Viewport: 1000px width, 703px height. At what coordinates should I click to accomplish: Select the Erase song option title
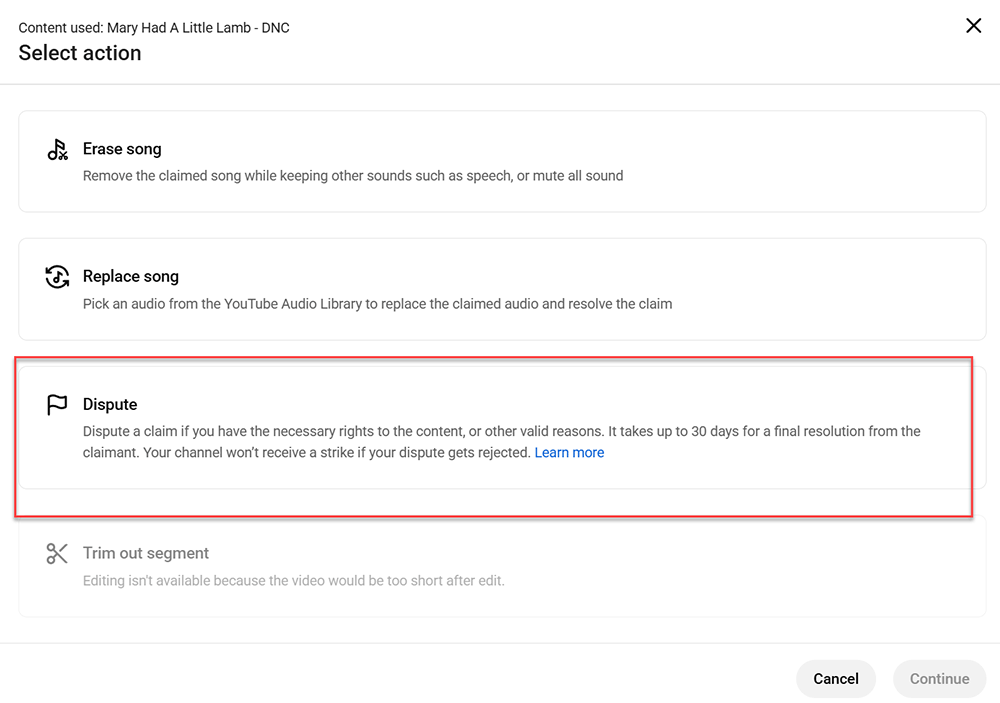122,149
